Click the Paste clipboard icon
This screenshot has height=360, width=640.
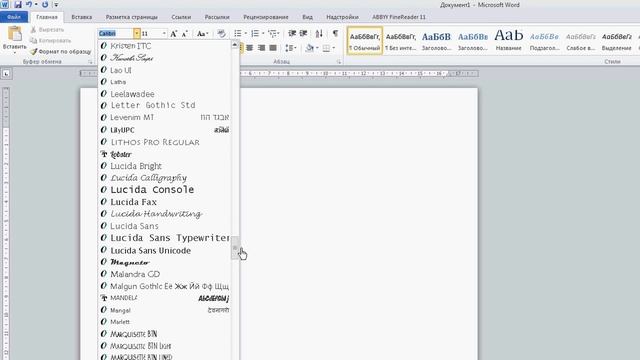pos(15,34)
